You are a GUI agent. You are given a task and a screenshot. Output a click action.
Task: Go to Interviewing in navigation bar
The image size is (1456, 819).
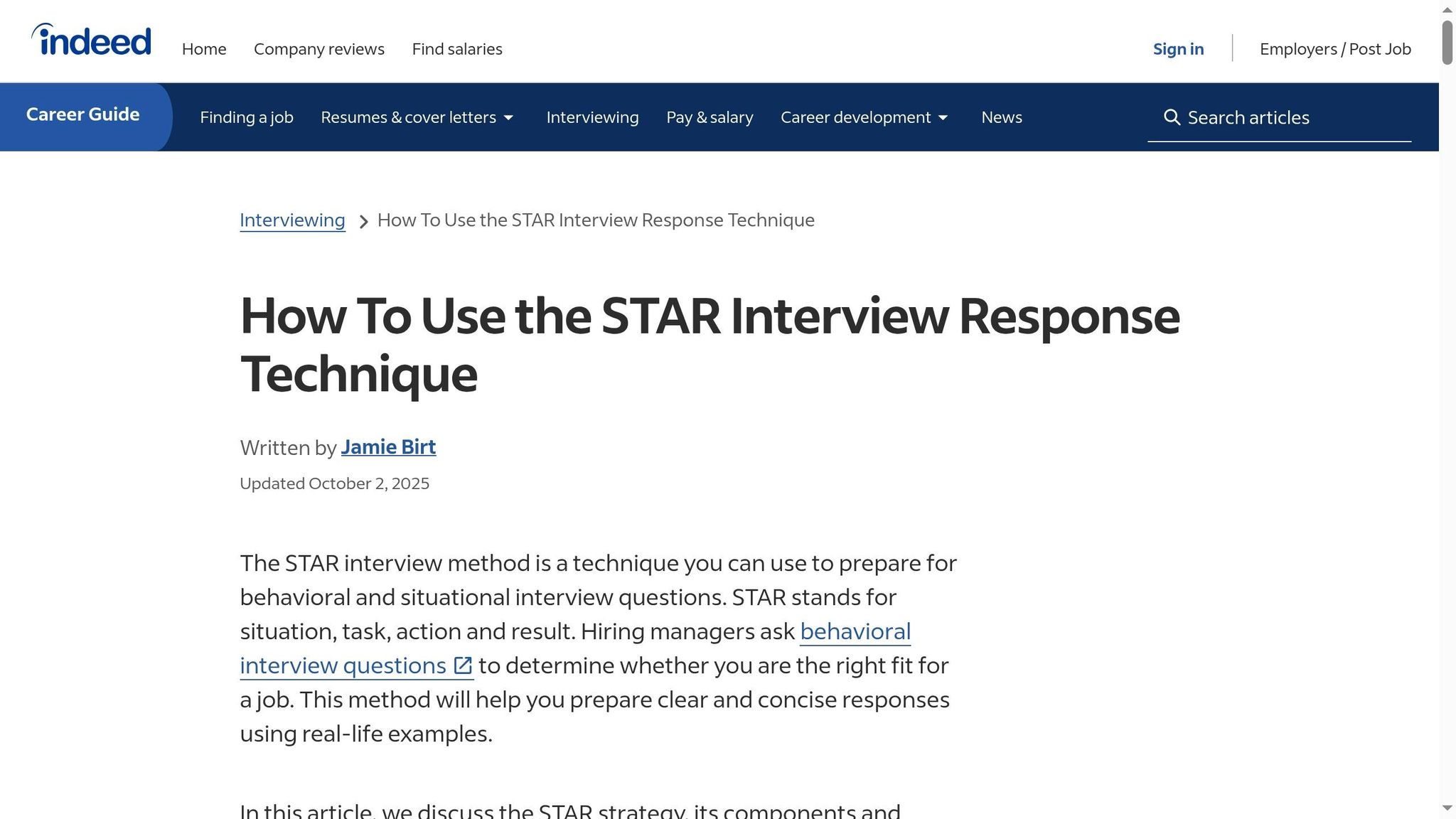pyautogui.click(x=592, y=117)
